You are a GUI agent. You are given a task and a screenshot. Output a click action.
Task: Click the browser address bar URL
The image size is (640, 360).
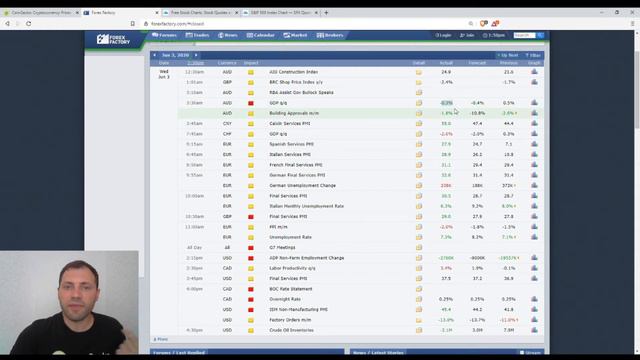(178, 24)
